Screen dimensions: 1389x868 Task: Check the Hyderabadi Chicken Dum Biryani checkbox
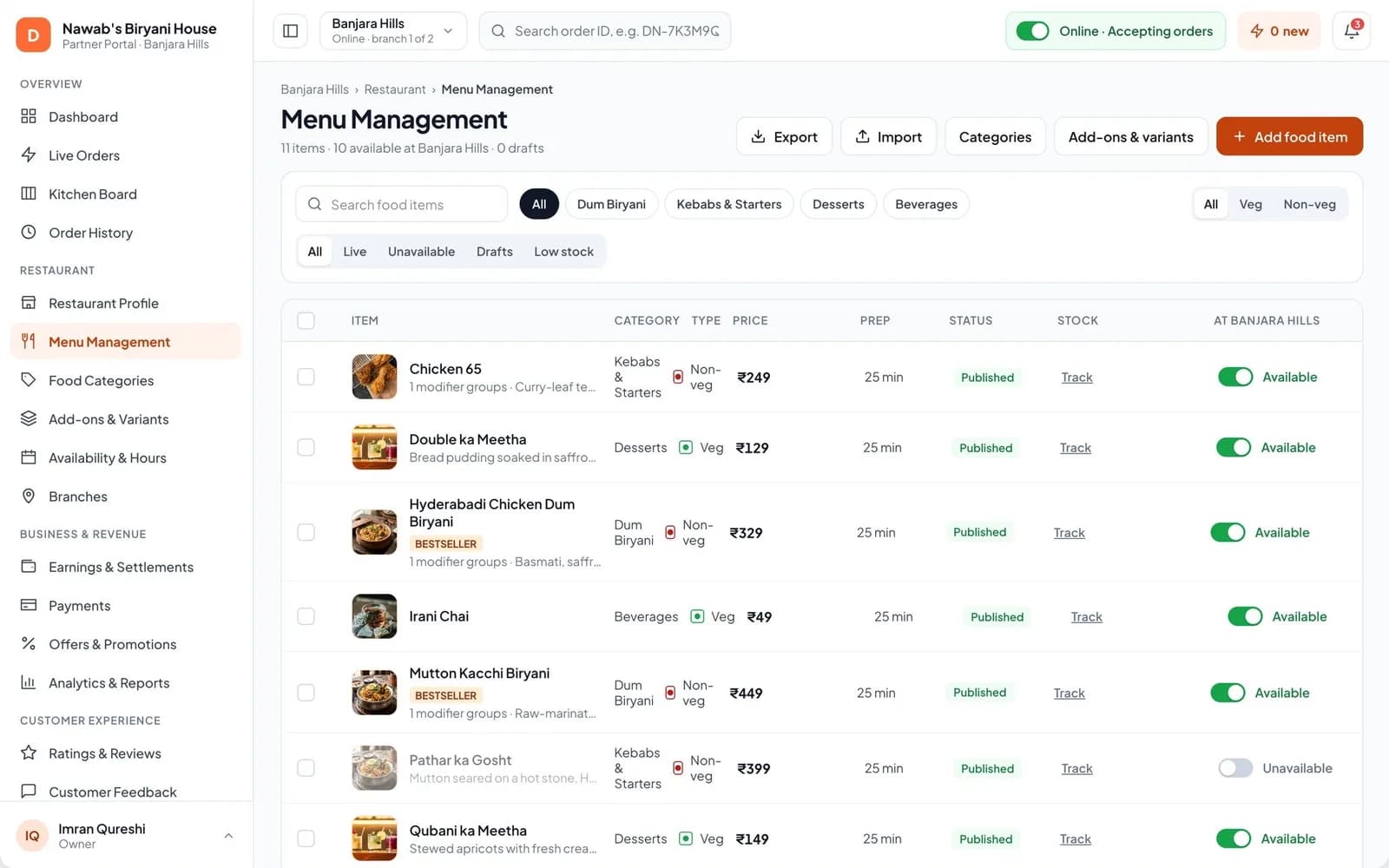pyautogui.click(x=306, y=532)
